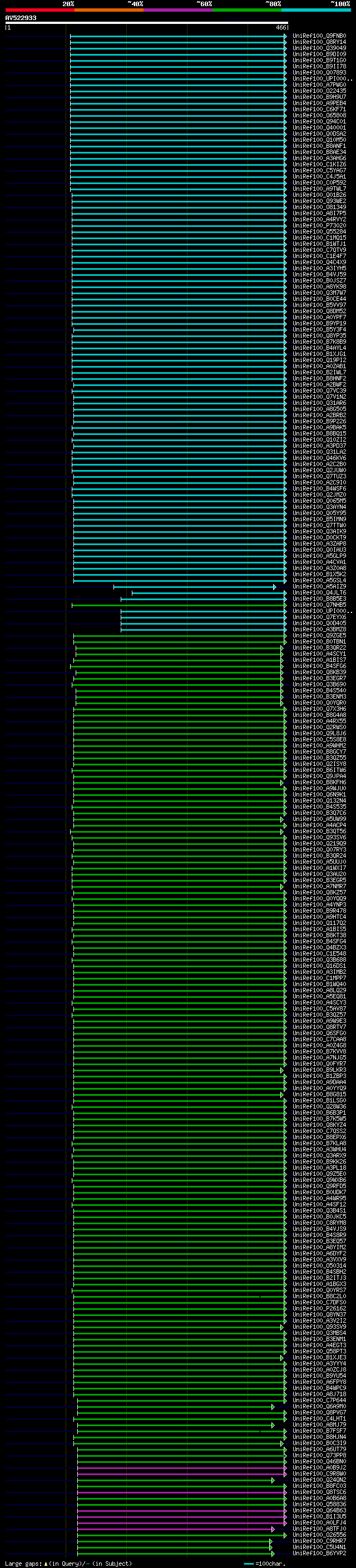
Task: Open hit UniRef100_Q8RY14
Action: 319,42
